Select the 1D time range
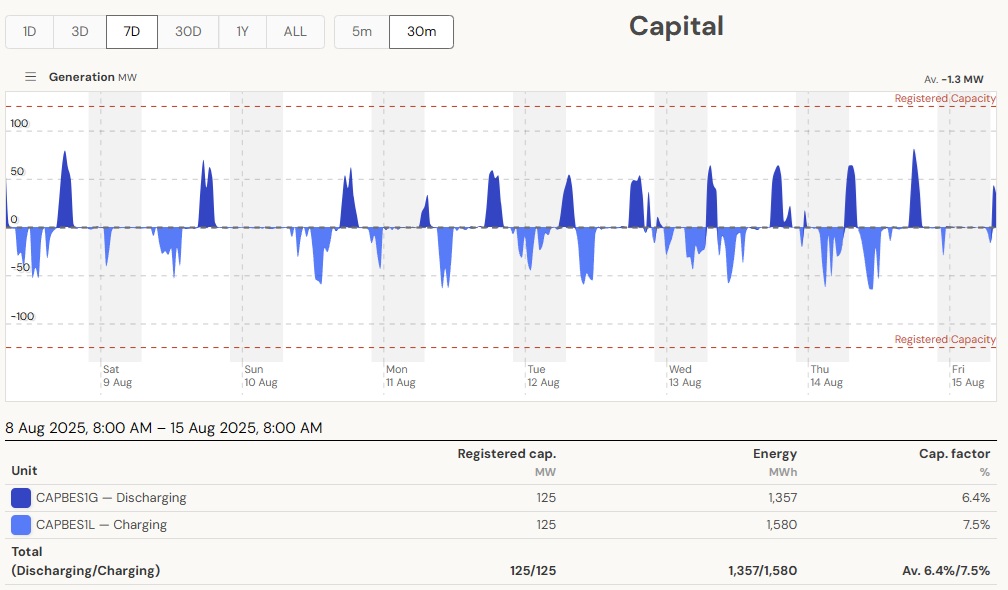The width and height of the screenshot is (1008, 590). click(x=30, y=32)
